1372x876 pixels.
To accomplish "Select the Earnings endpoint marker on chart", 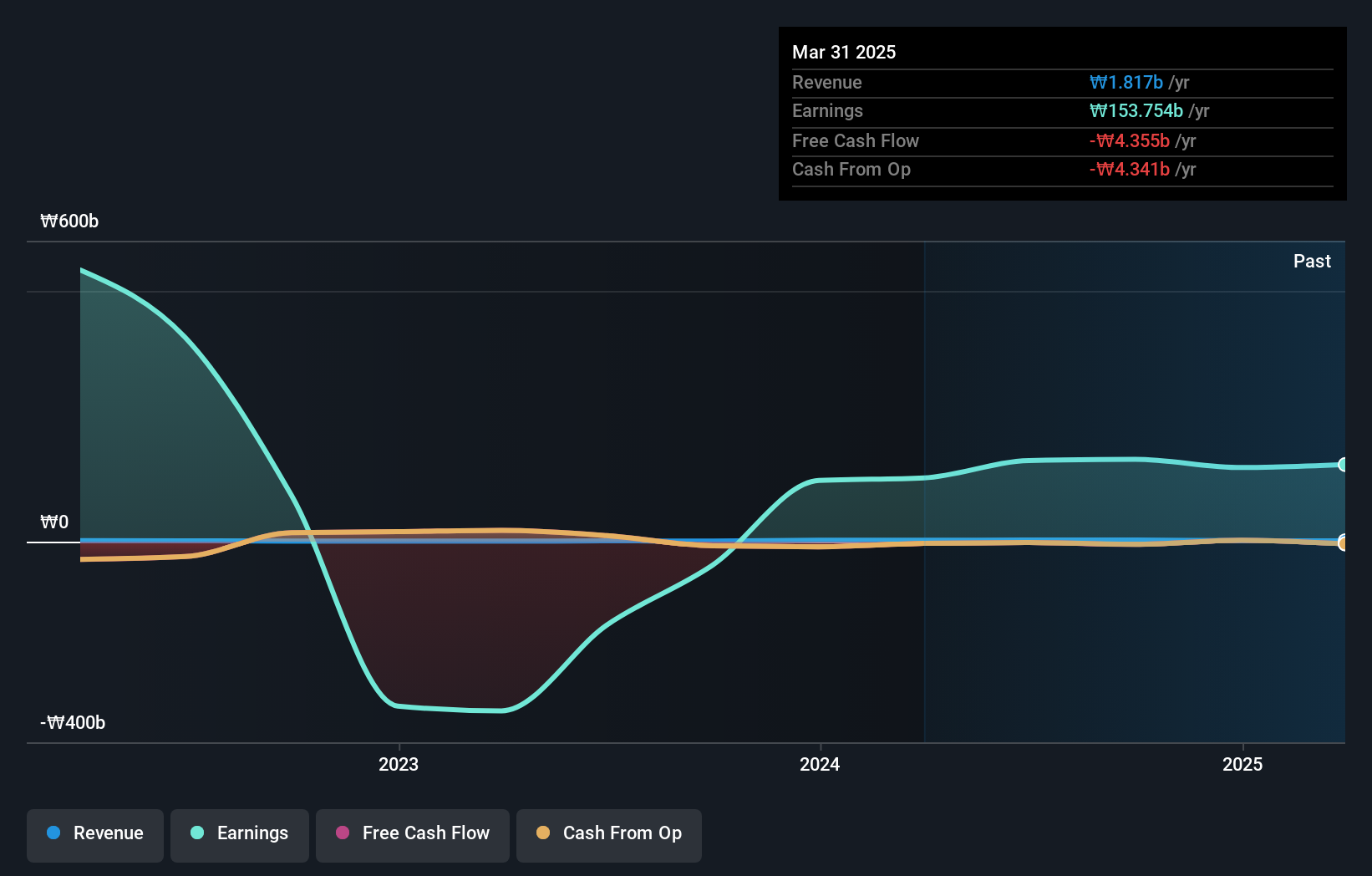I will [x=1343, y=465].
